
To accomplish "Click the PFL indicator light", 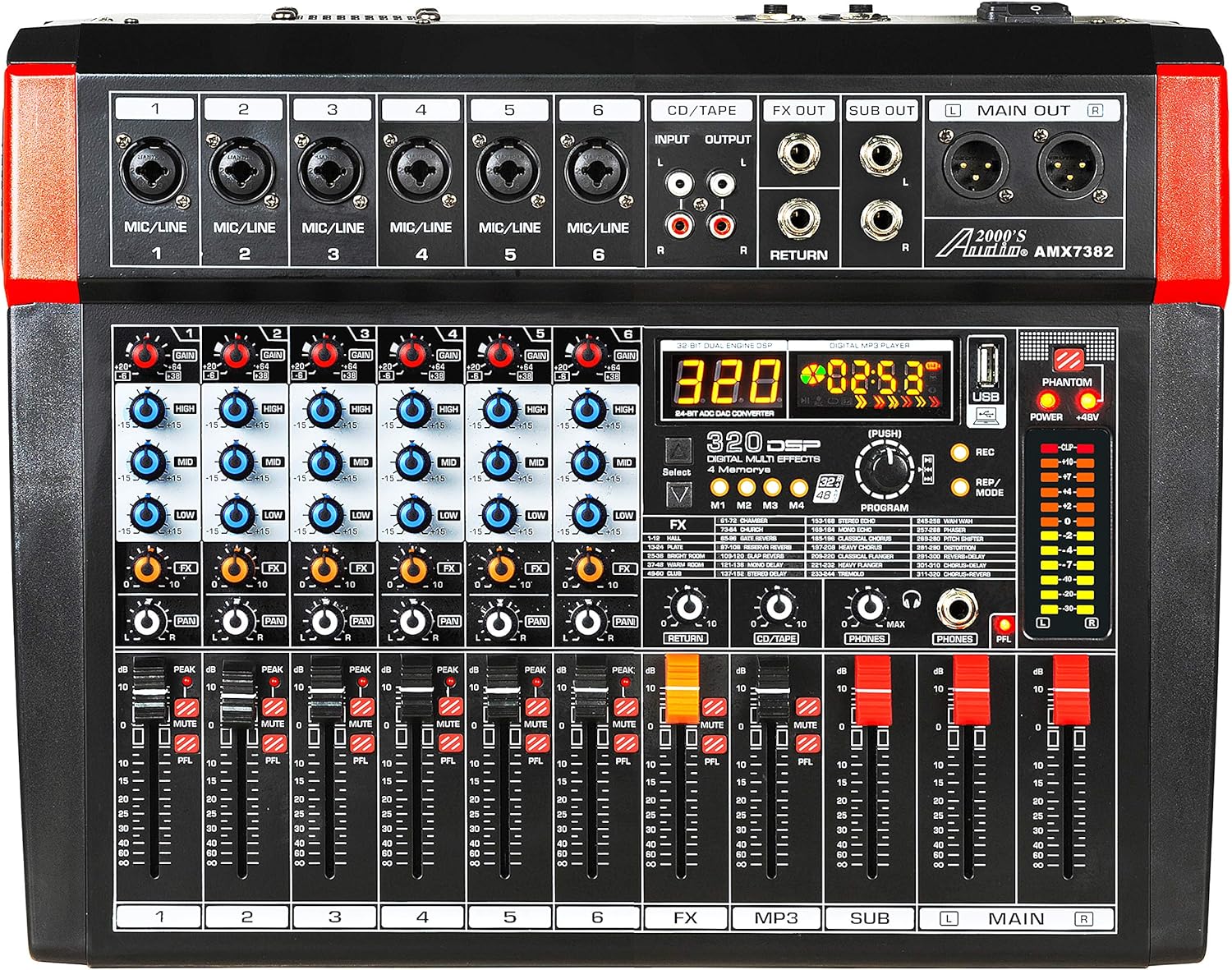I will 1004,626.
